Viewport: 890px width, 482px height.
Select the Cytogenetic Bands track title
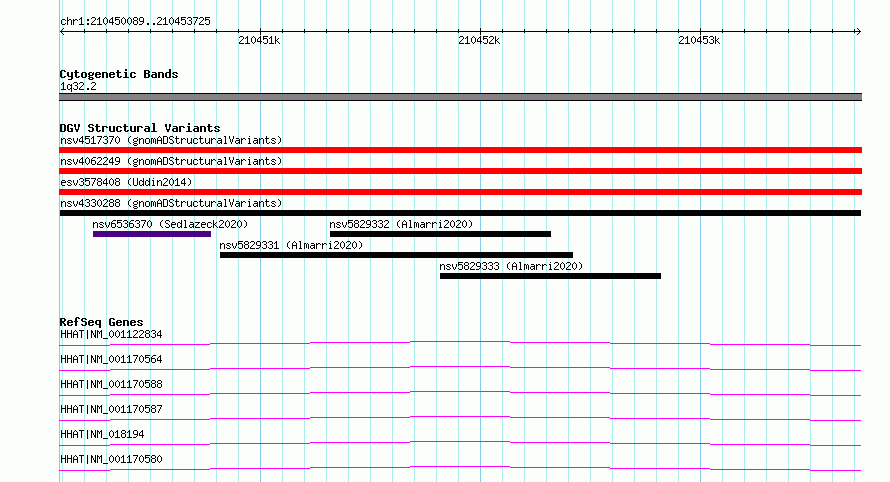click(x=119, y=74)
